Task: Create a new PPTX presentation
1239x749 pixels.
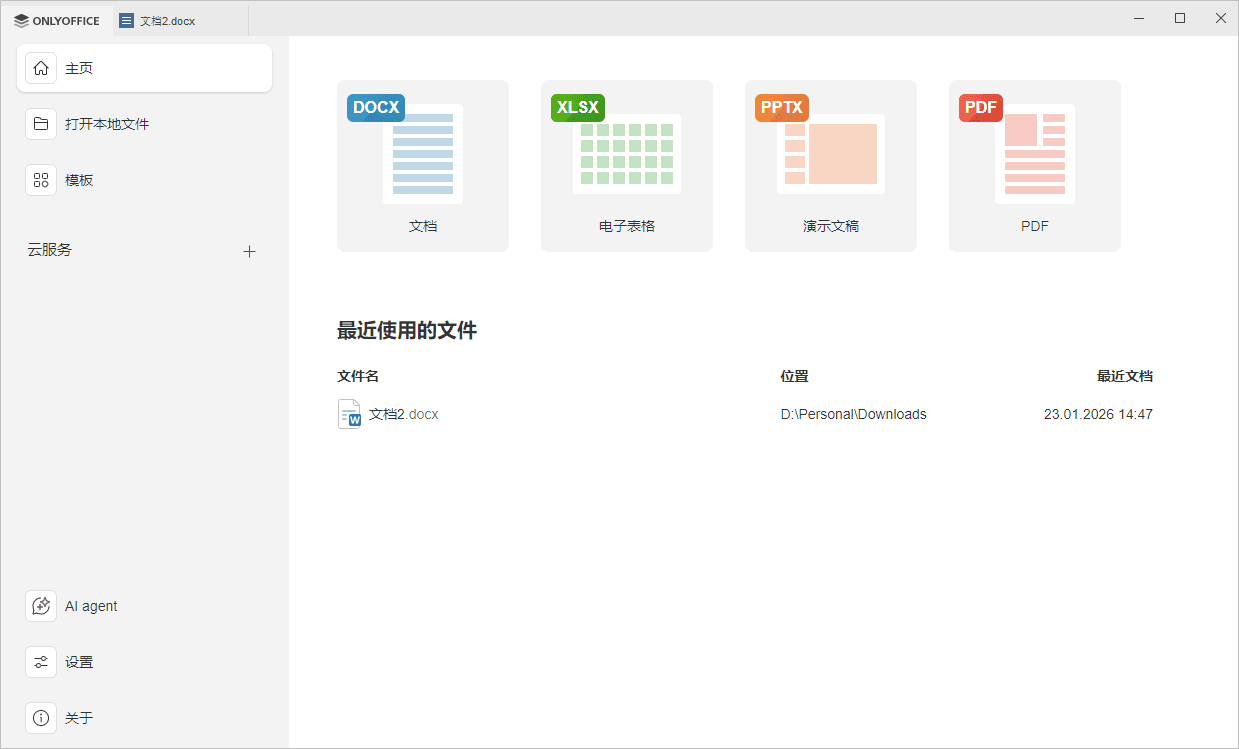Action: tap(831, 165)
